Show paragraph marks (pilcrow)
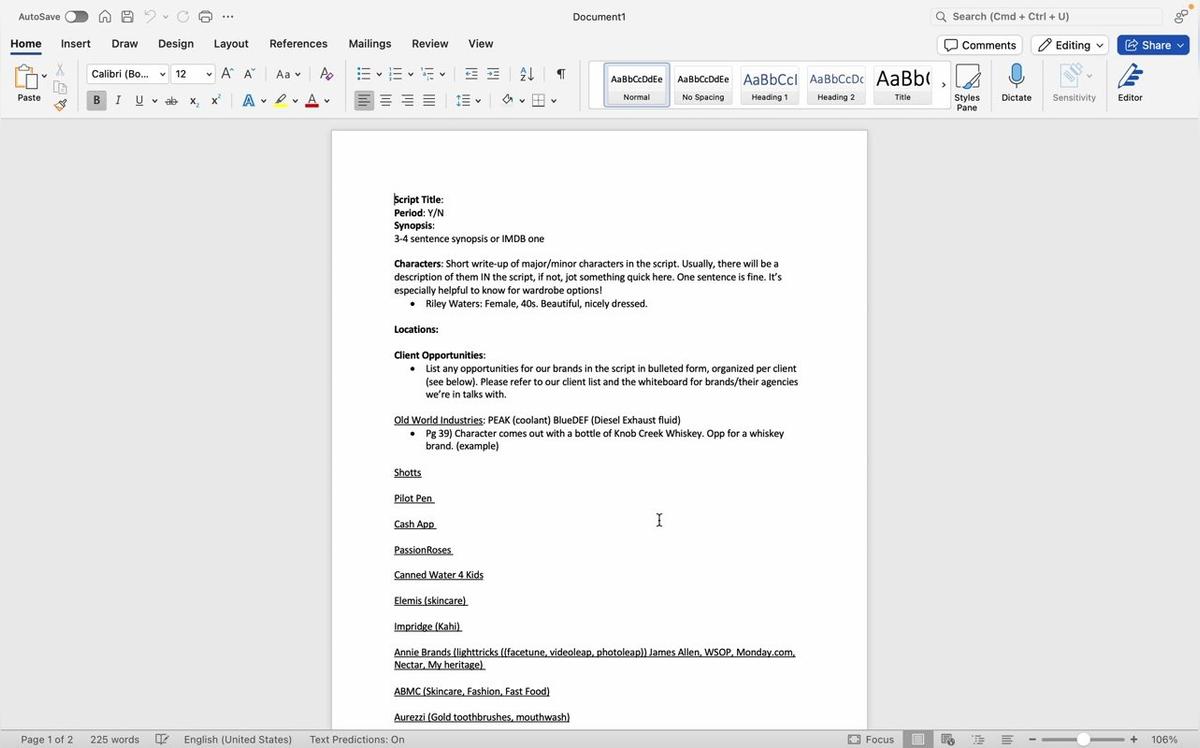The image size is (1200, 748). (x=561, y=74)
